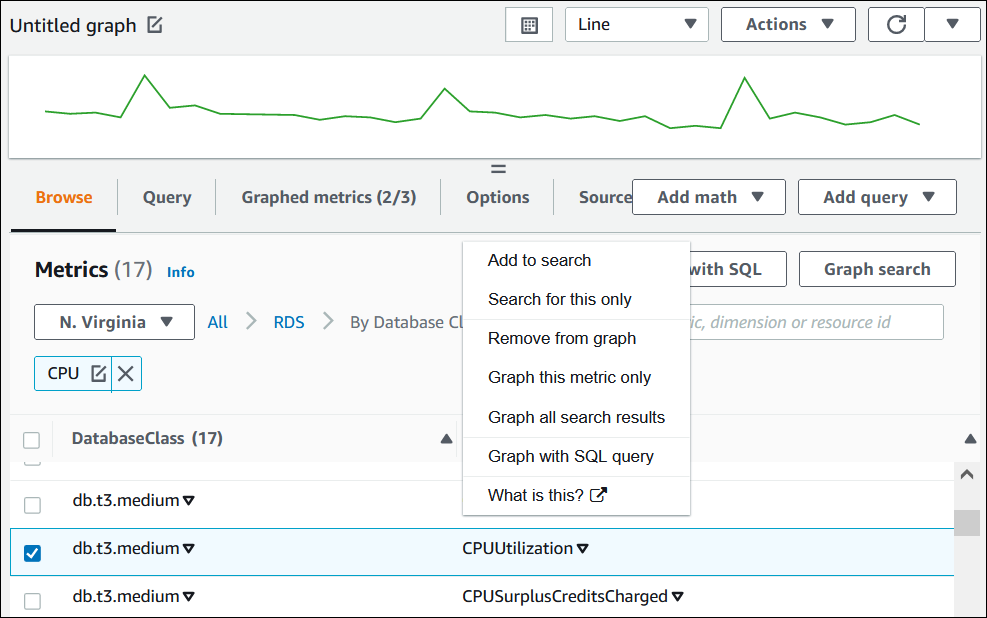
Task: Sort the DatabaseClass column with its arrow
Action: [x=444, y=438]
